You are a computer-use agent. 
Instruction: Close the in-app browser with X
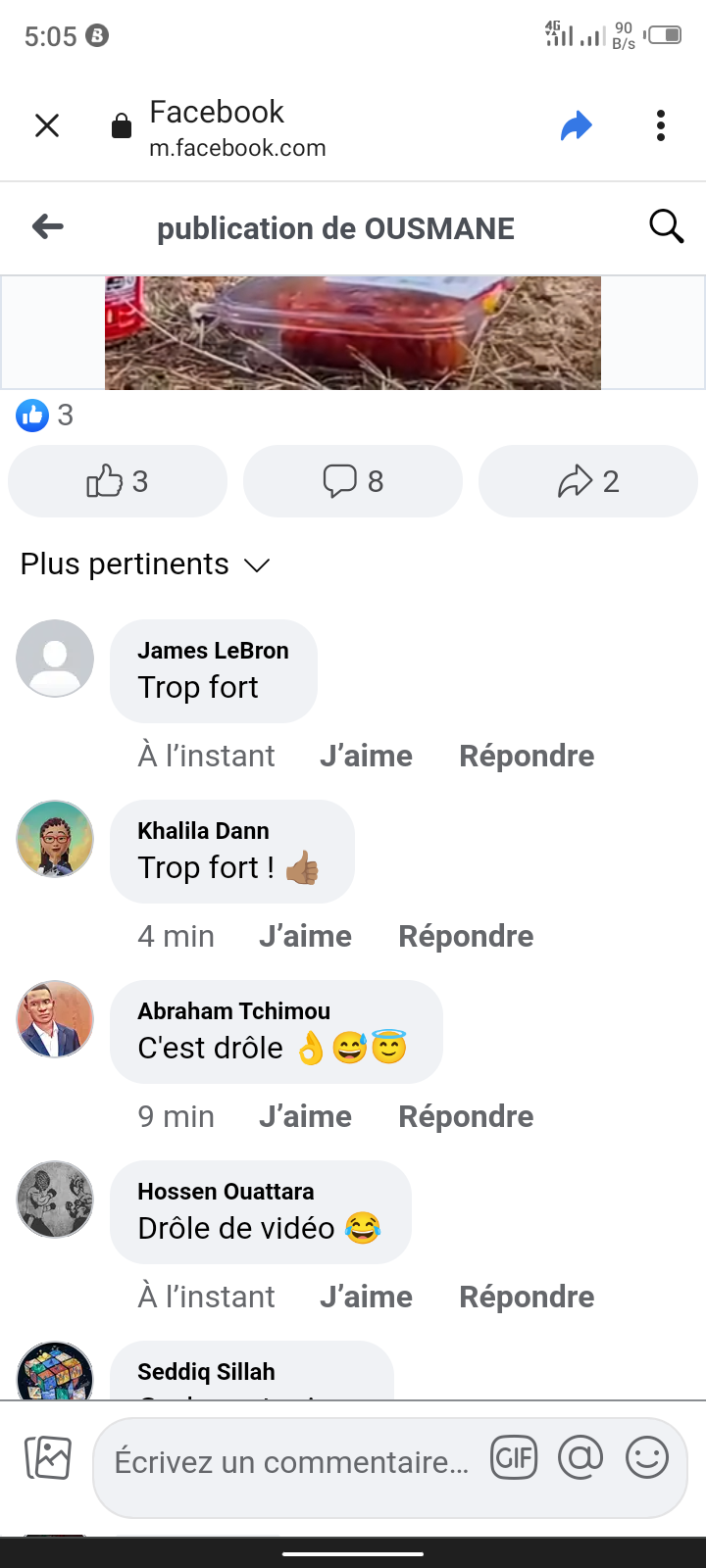(x=47, y=125)
